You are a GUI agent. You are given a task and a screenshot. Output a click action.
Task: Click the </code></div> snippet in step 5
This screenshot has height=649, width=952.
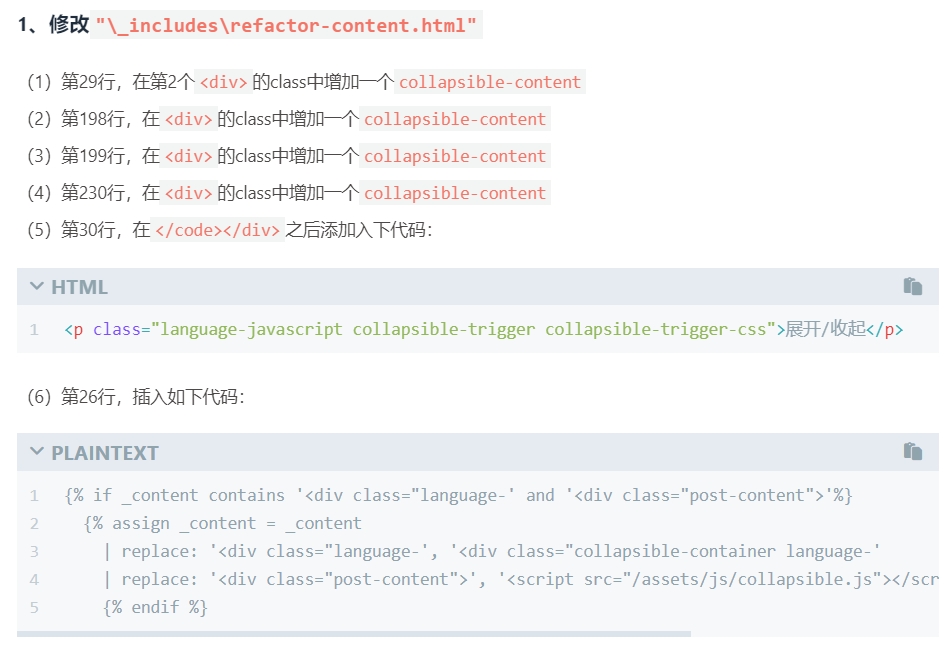(x=217, y=230)
